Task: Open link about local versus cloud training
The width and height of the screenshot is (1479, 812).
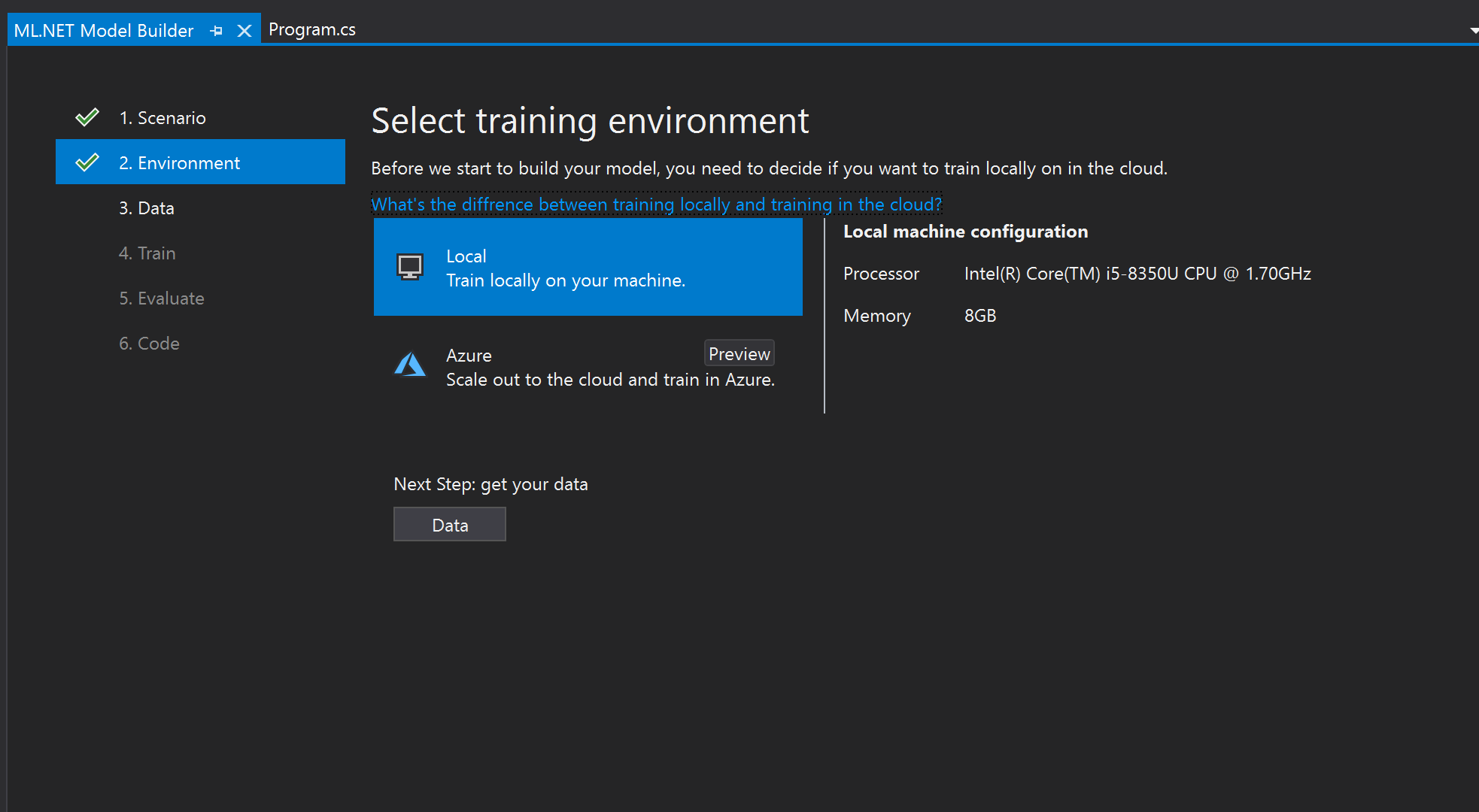Action: tap(656, 205)
